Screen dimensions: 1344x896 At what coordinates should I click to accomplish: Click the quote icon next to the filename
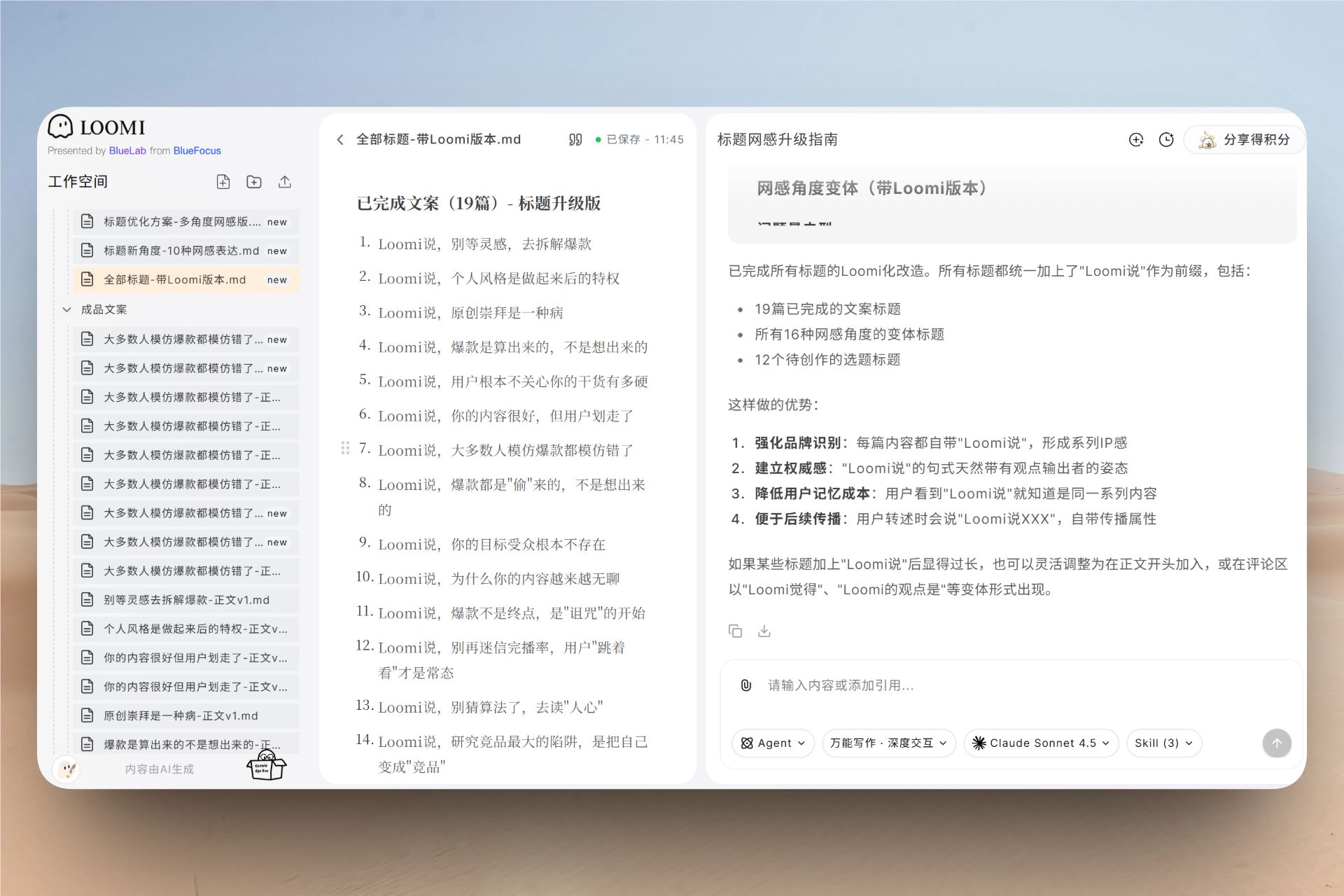click(x=575, y=139)
